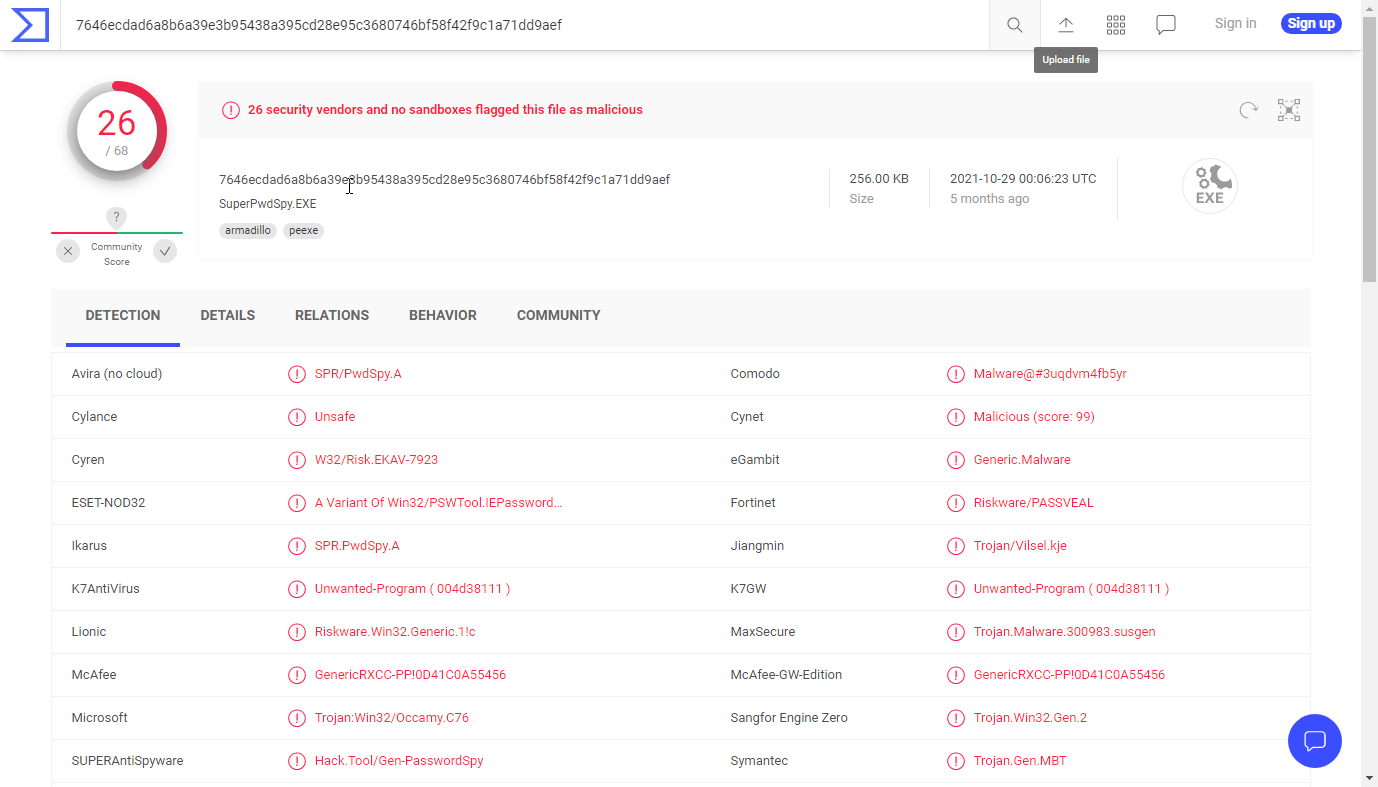
Task: Click the reanalyze refresh icon
Action: click(x=1248, y=110)
